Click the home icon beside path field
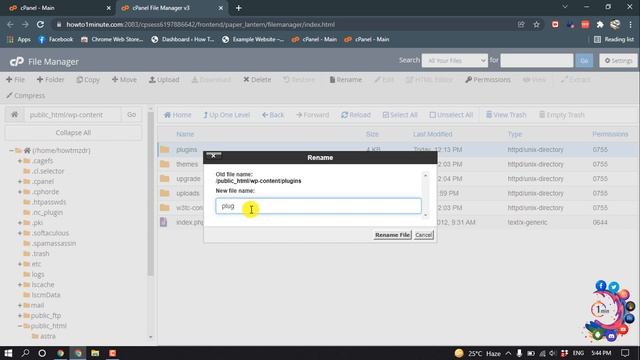Image resolution: width=640 pixels, height=360 pixels. point(14,115)
